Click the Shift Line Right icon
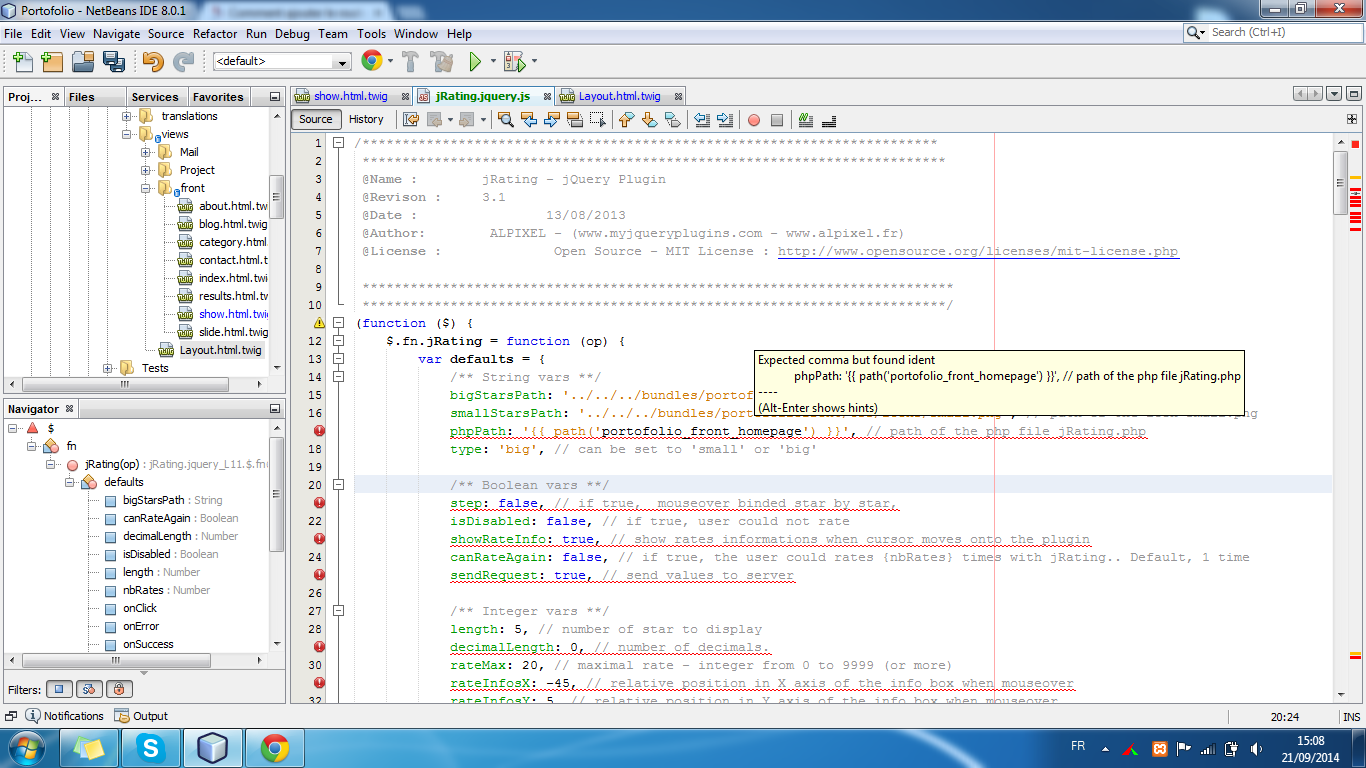Screen dimensions: 1366x768 (x=725, y=120)
